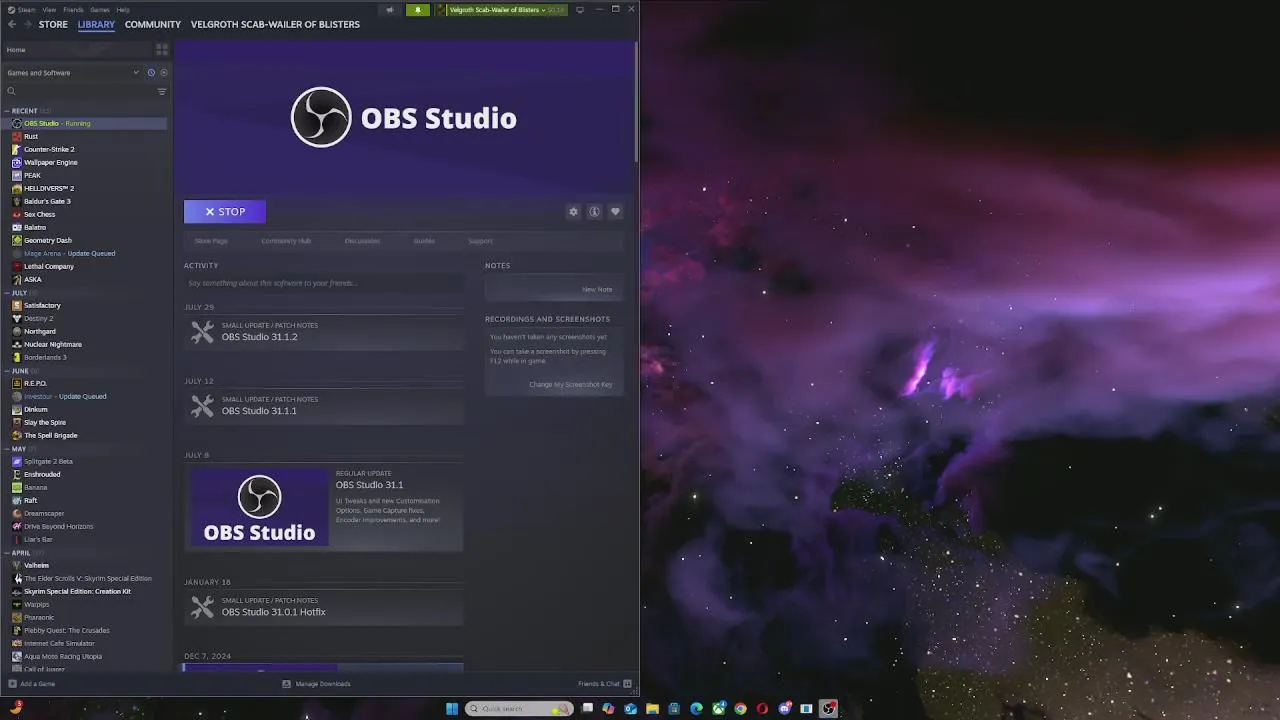
Task: Open the Manage Downloads icon
Action: click(x=286, y=684)
